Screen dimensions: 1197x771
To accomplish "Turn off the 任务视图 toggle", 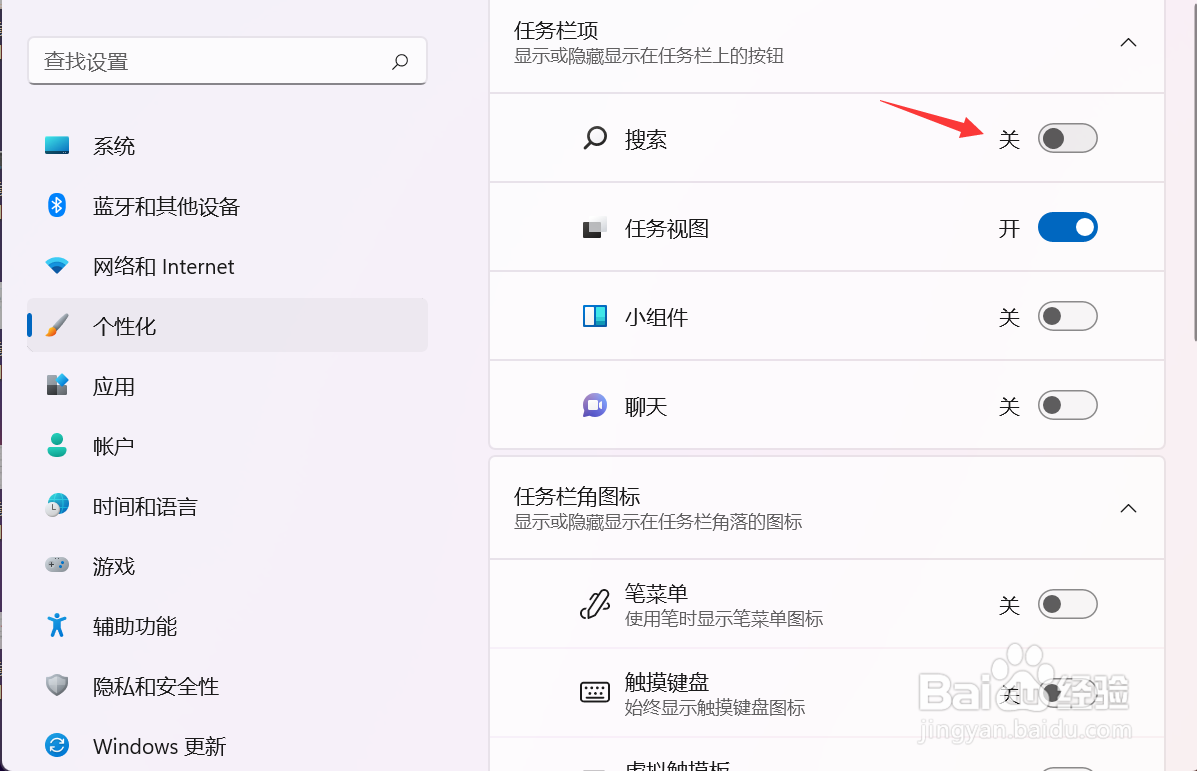I will pyautogui.click(x=1067, y=227).
